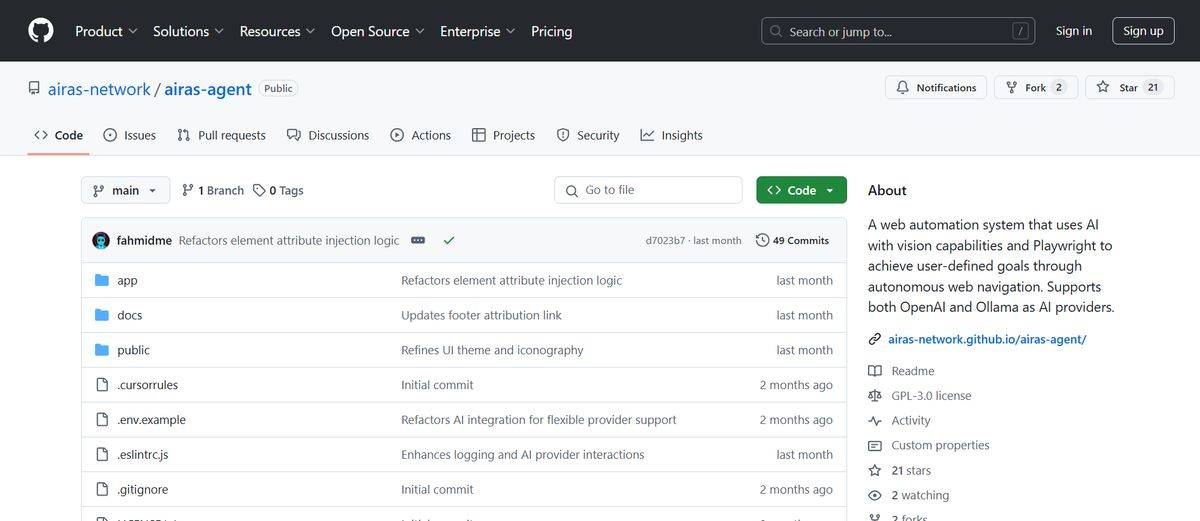Open 'Enhances logging and AI provider interactions' commit
The height and width of the screenshot is (521, 1200).
pyautogui.click(x=522, y=454)
